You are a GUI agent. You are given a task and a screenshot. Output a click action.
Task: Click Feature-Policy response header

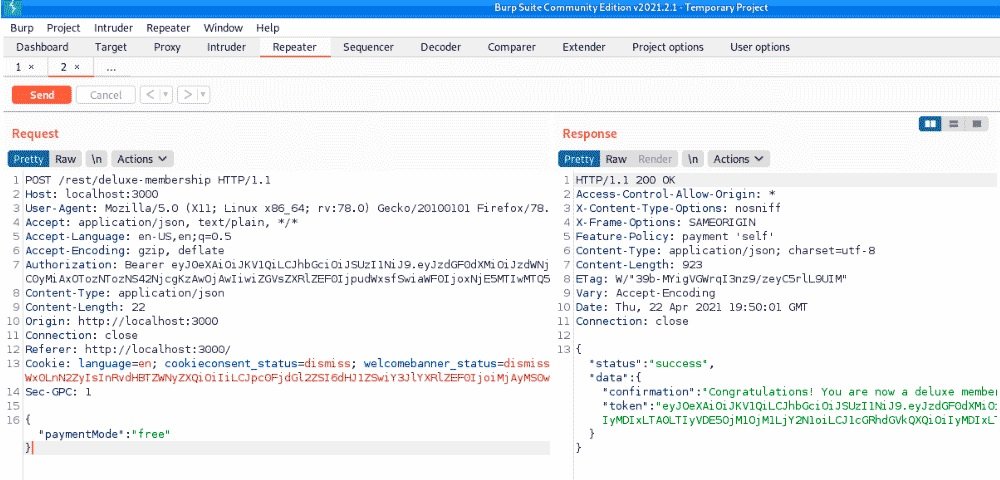coord(675,236)
